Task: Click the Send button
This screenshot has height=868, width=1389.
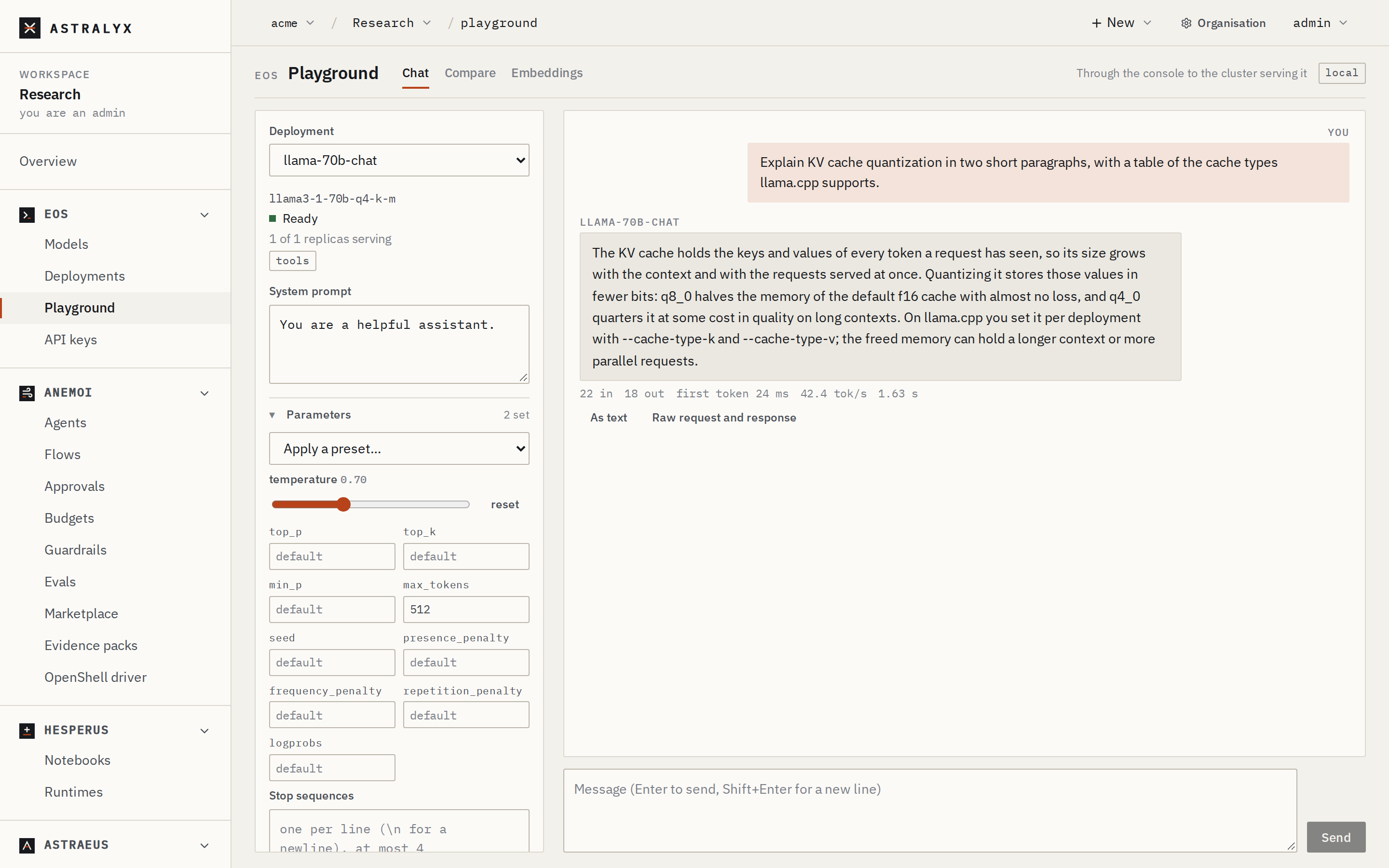Action: [x=1335, y=837]
